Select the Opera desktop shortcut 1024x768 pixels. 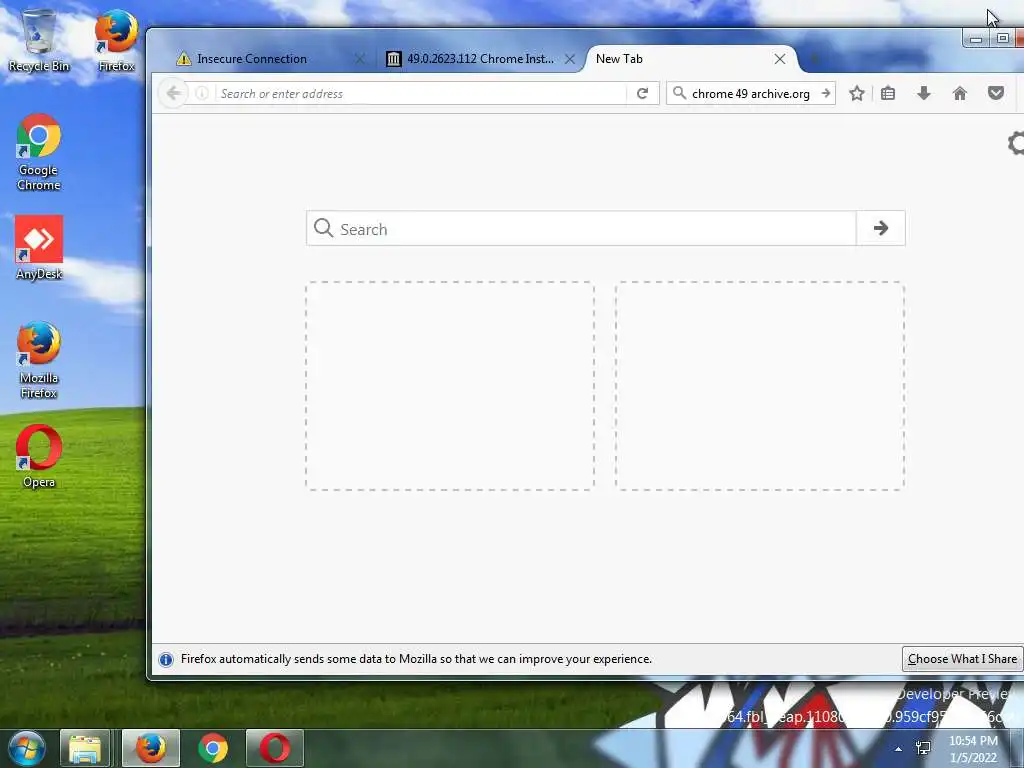[x=39, y=456]
